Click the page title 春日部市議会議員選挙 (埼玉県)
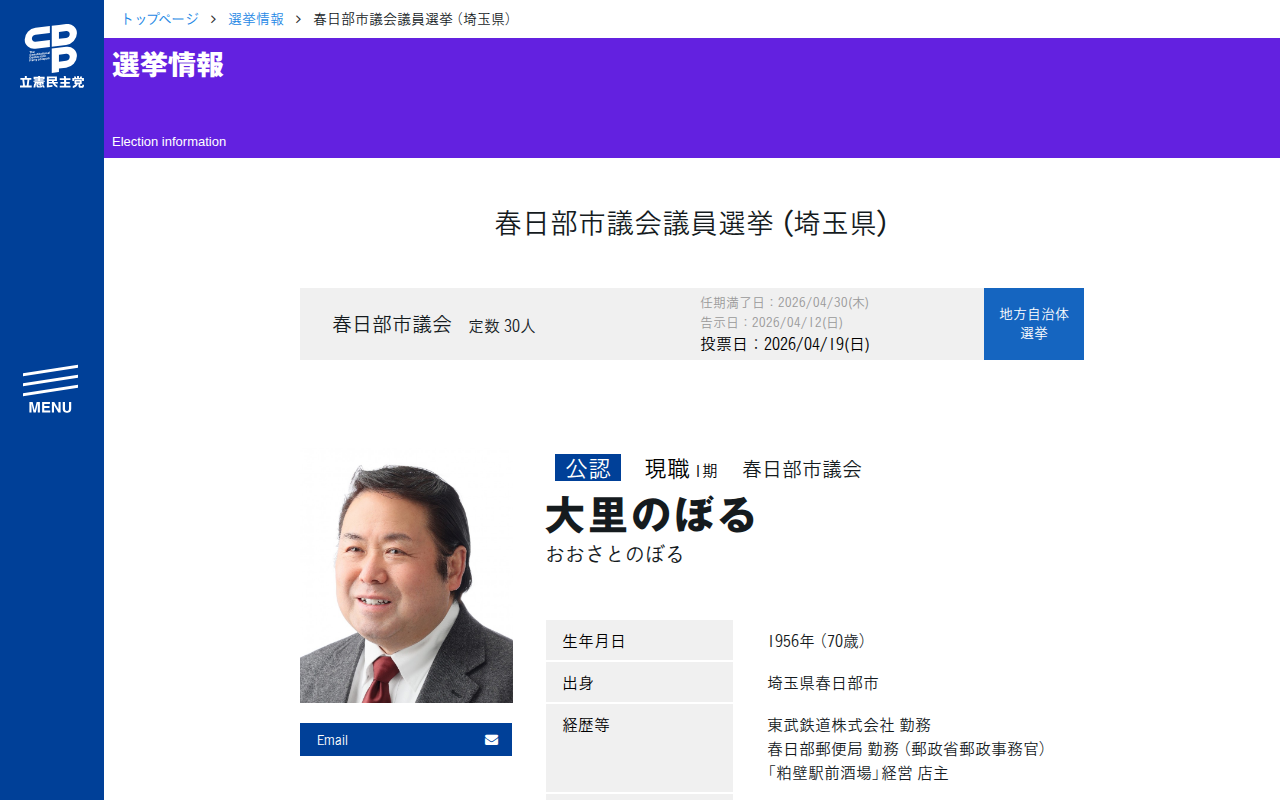The height and width of the screenshot is (800, 1280). click(x=692, y=223)
